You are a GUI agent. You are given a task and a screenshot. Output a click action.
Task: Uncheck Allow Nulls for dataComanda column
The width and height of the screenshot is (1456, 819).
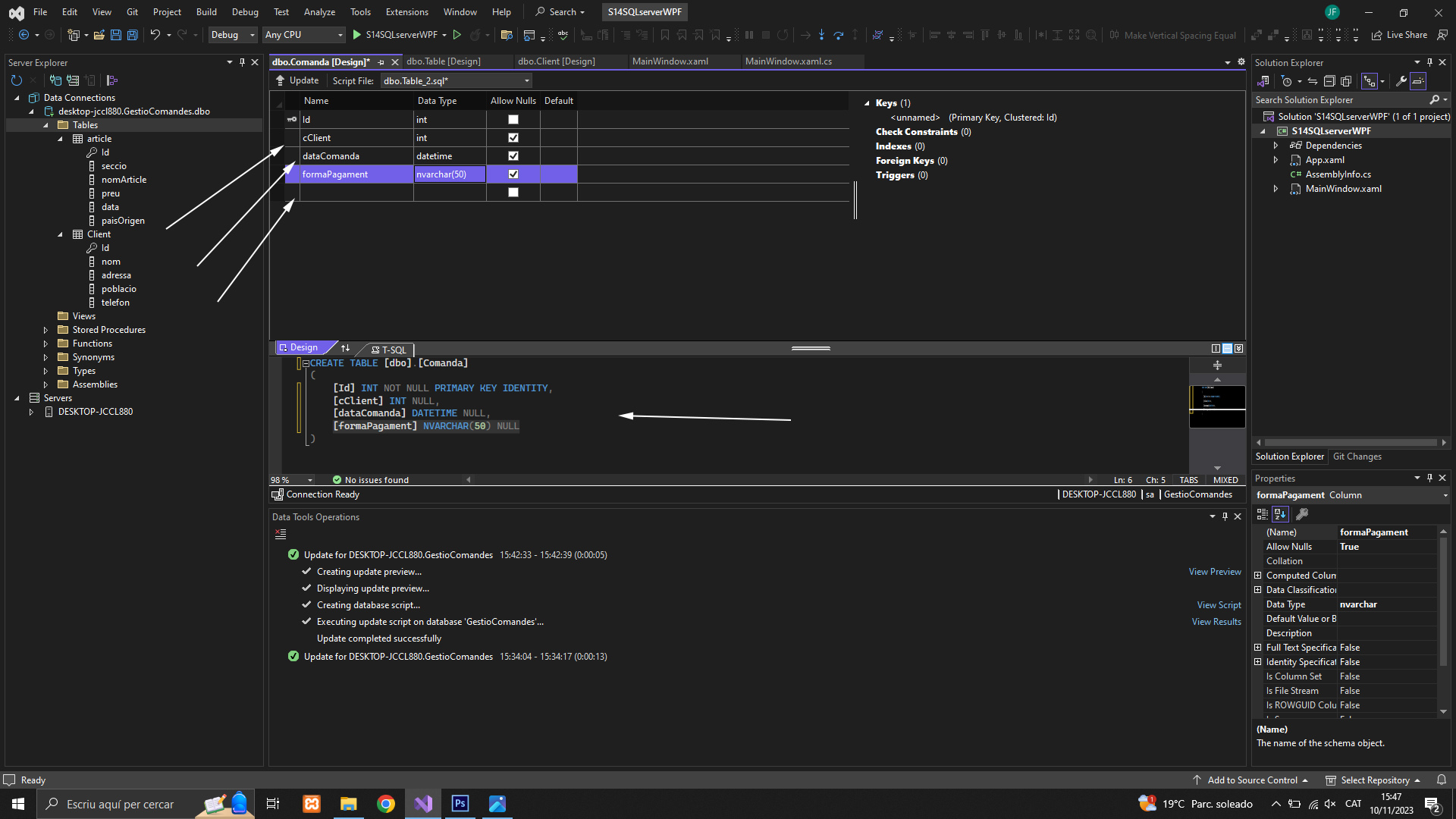point(513,156)
